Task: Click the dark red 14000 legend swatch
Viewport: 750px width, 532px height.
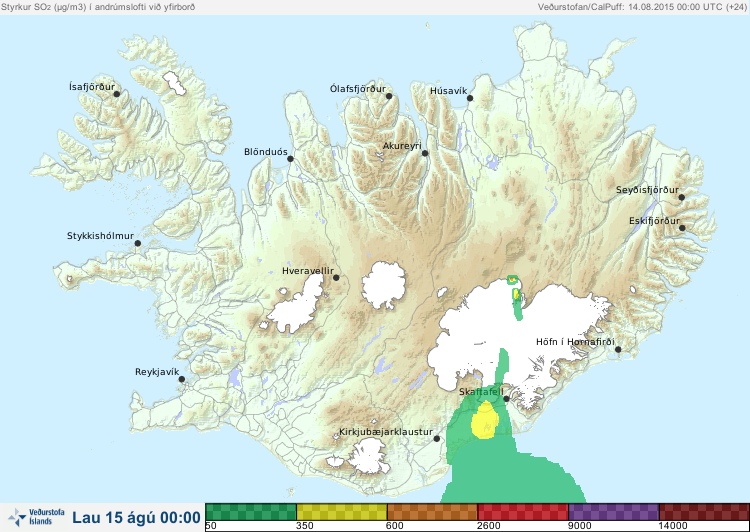Action: [x=704, y=511]
